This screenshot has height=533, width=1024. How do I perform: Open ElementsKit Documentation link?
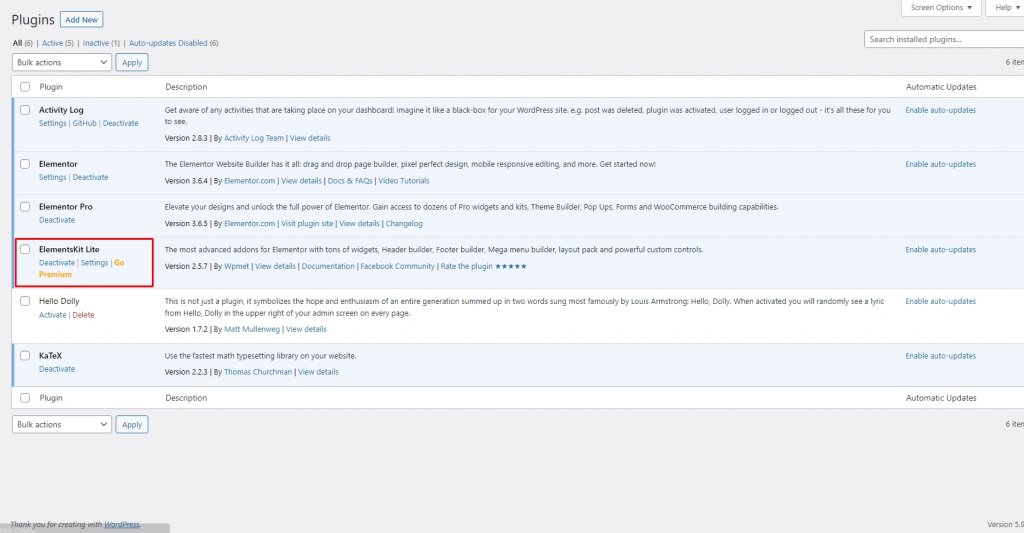(328, 266)
